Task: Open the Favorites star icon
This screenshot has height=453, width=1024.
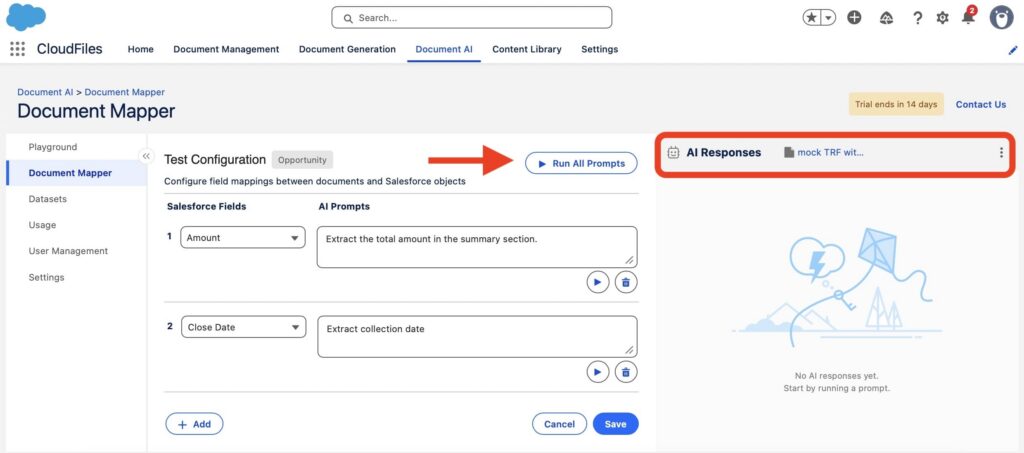Action: (x=811, y=18)
